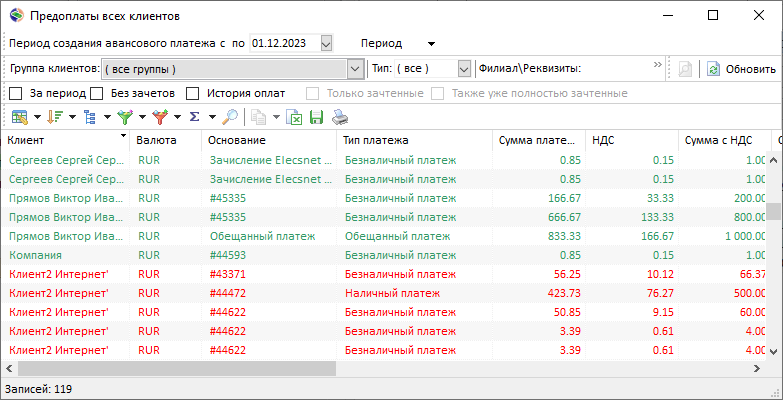
Task: Click into the 01.12.2023 date field
Action: pos(285,43)
